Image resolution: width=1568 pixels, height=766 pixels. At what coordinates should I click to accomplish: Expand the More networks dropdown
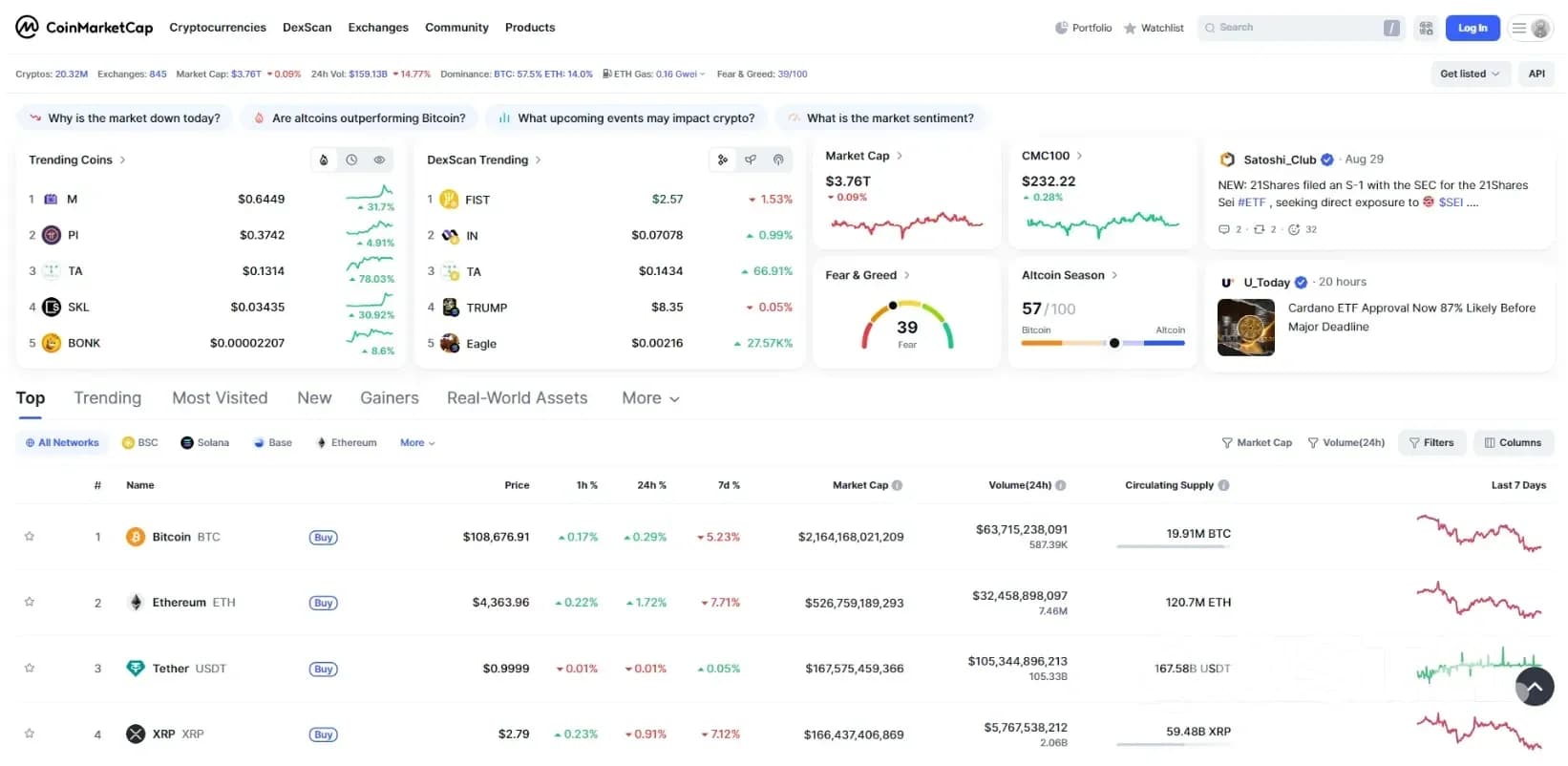coord(417,443)
